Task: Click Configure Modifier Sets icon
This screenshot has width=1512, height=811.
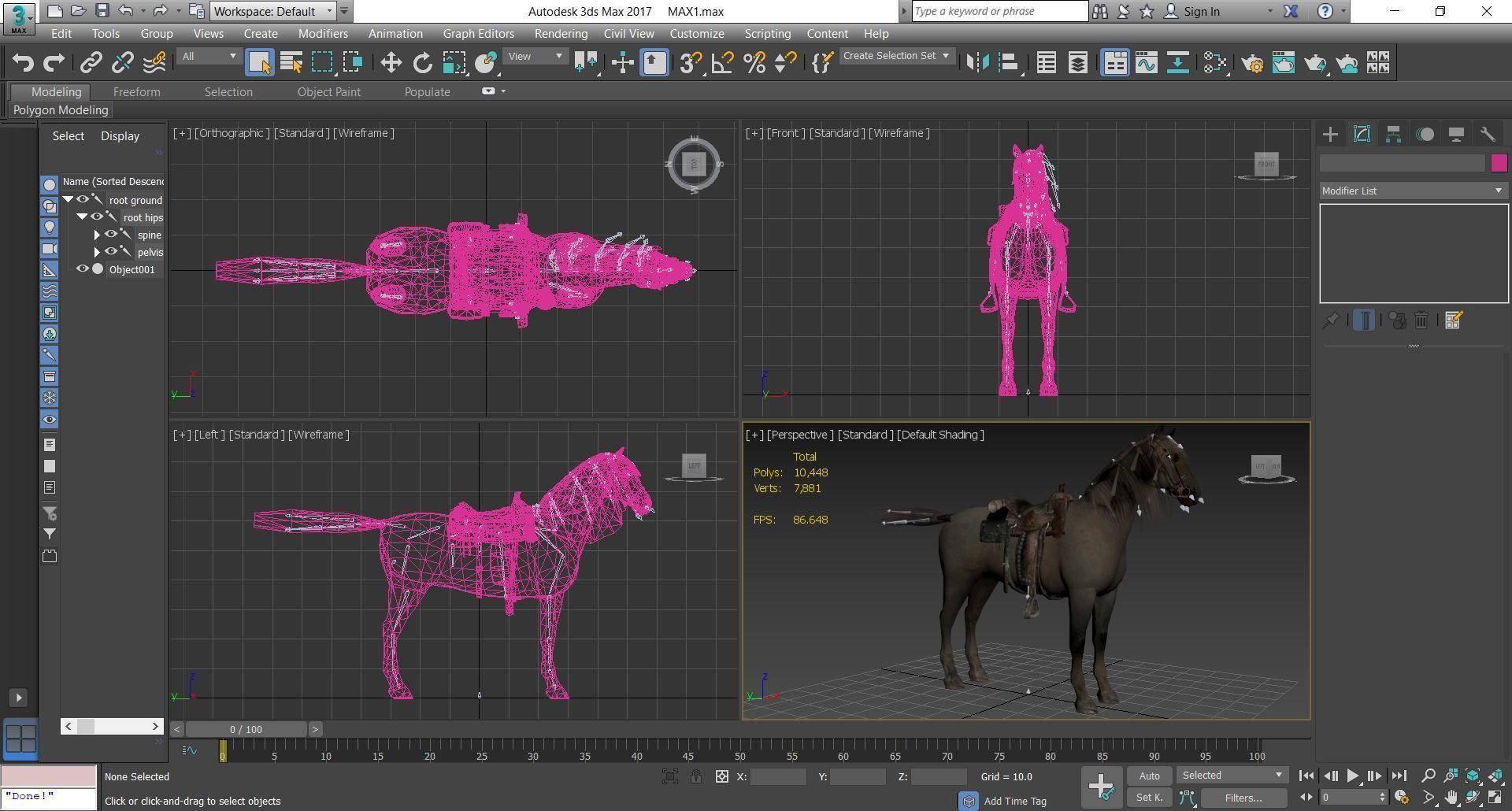Action: pos(1454,320)
